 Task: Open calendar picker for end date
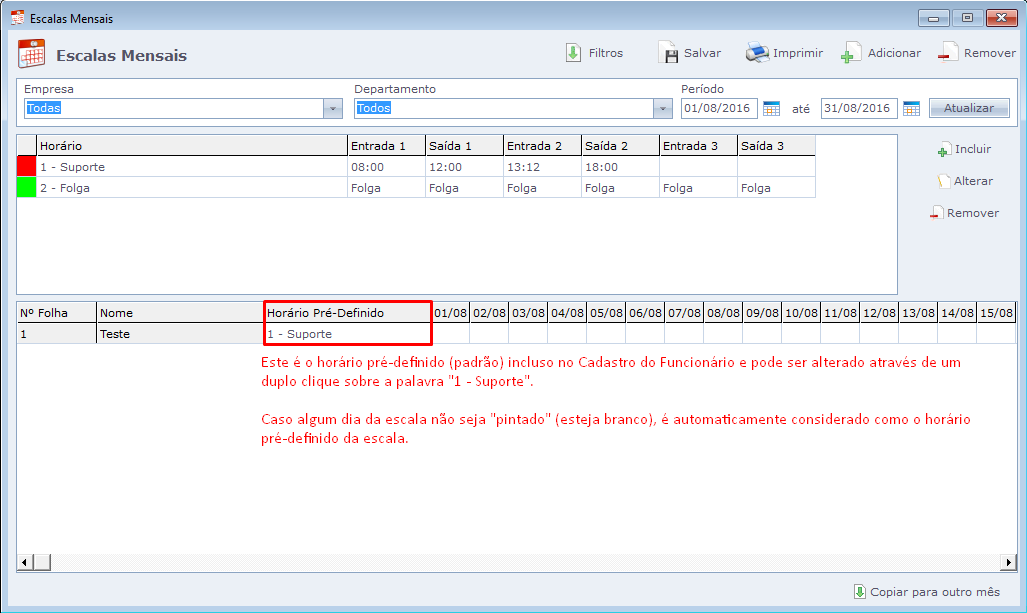coord(911,109)
